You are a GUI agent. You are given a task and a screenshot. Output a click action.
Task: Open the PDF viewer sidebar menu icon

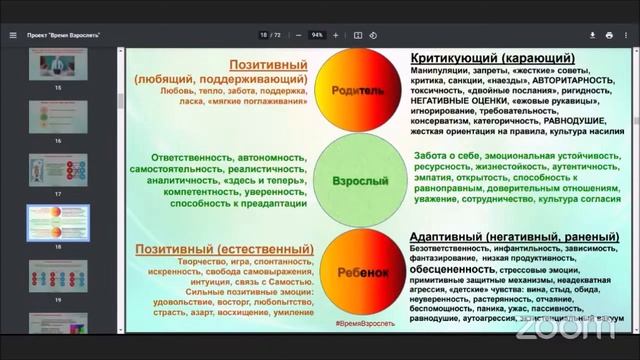click(x=13, y=36)
